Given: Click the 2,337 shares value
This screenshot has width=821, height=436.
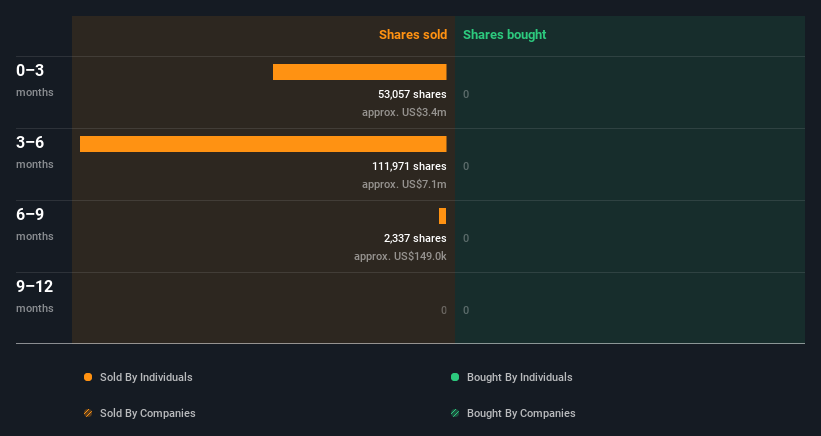Looking at the screenshot, I should [x=415, y=238].
